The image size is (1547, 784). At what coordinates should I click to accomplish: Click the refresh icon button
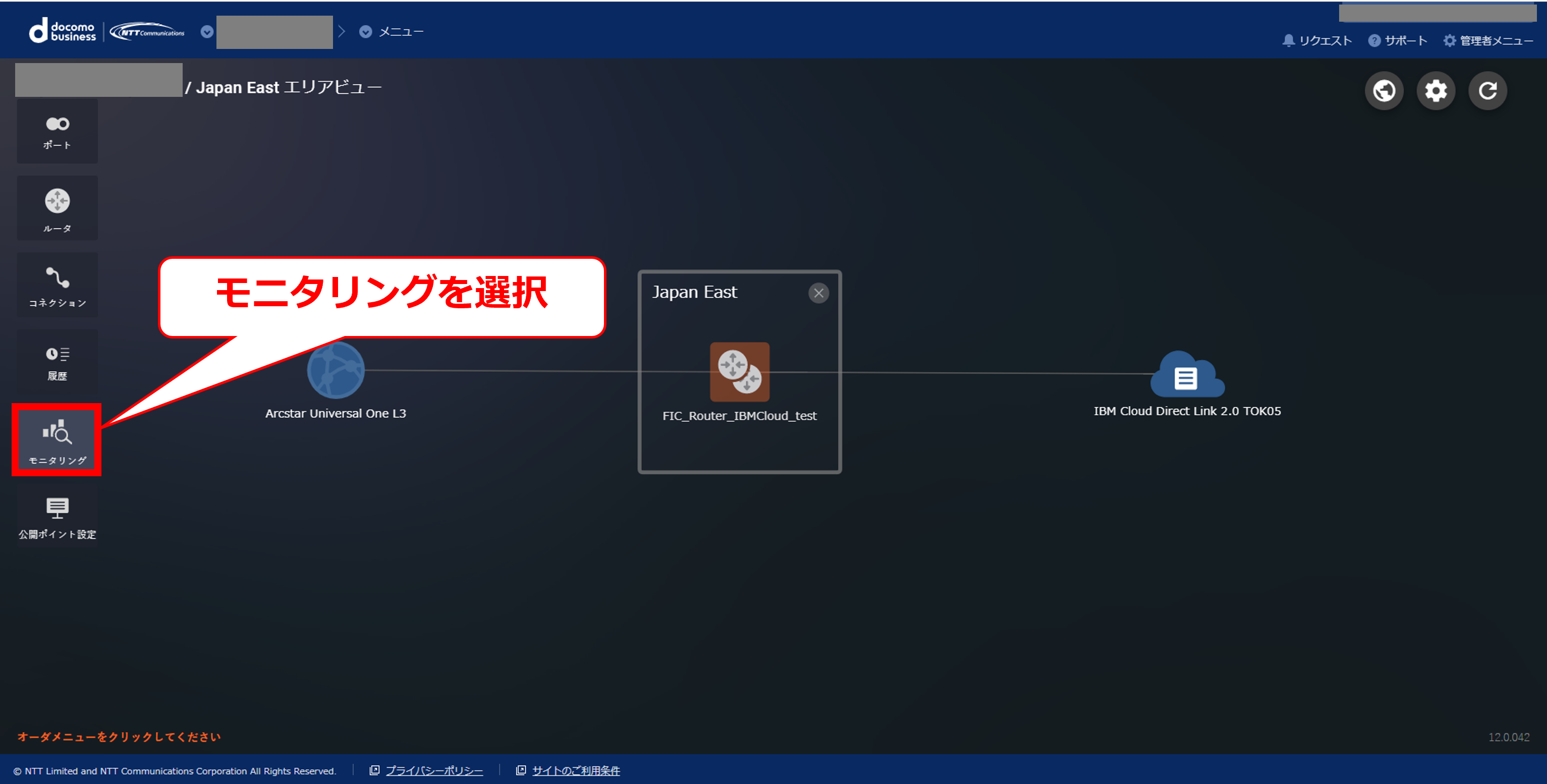(x=1487, y=91)
